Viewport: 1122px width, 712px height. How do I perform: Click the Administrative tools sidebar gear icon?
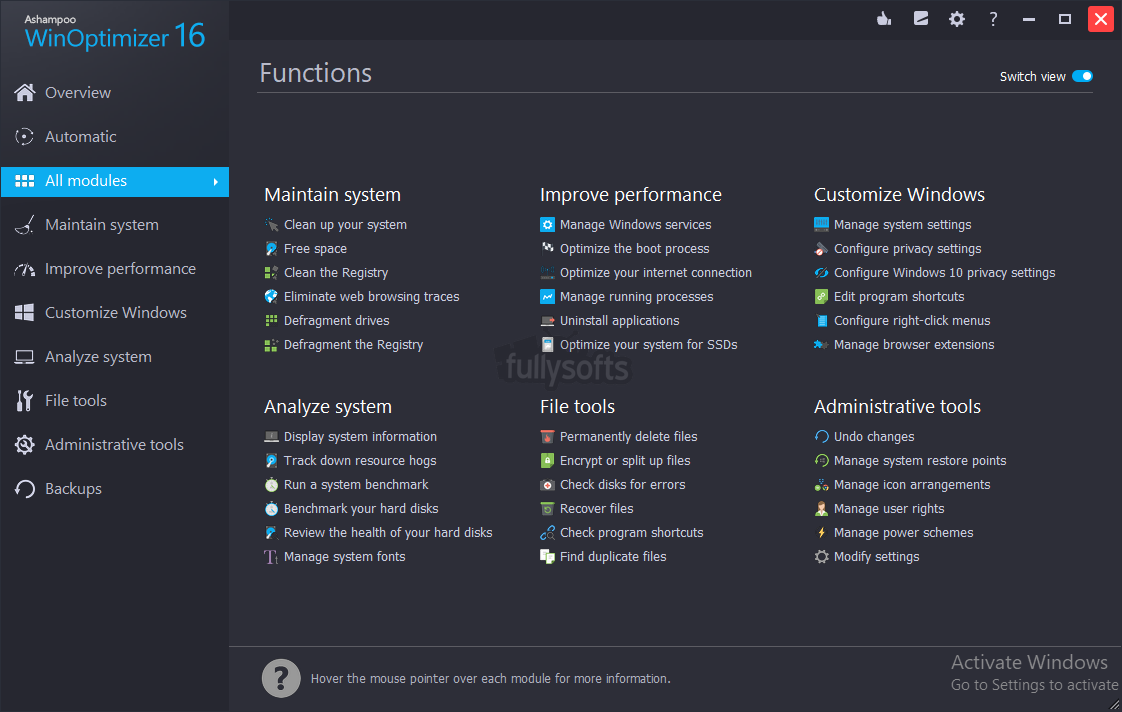[24, 445]
